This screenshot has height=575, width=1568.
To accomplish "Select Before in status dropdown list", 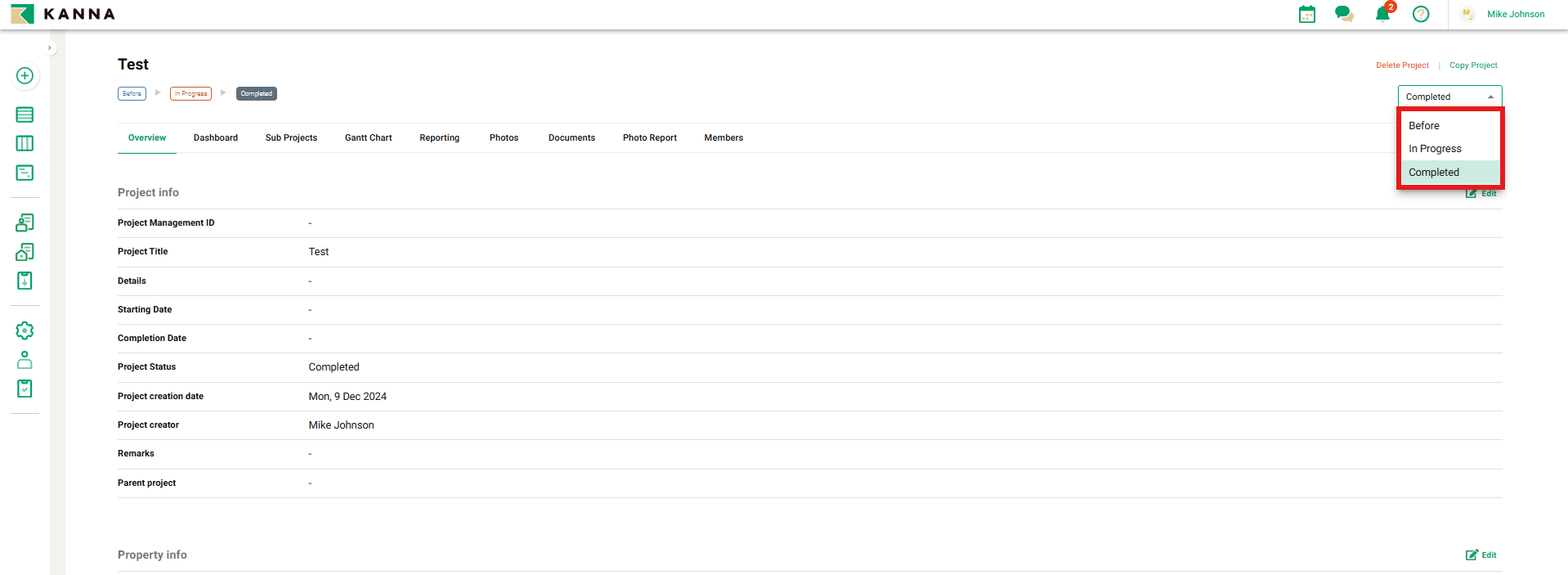I will coord(1423,126).
